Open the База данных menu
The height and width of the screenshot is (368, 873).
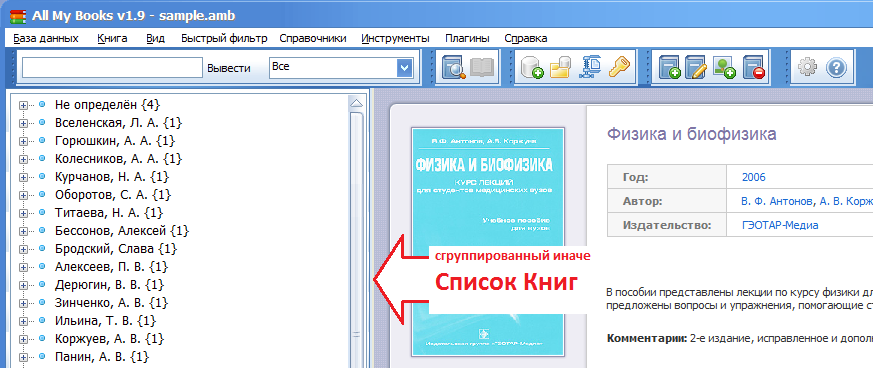pyautogui.click(x=46, y=38)
